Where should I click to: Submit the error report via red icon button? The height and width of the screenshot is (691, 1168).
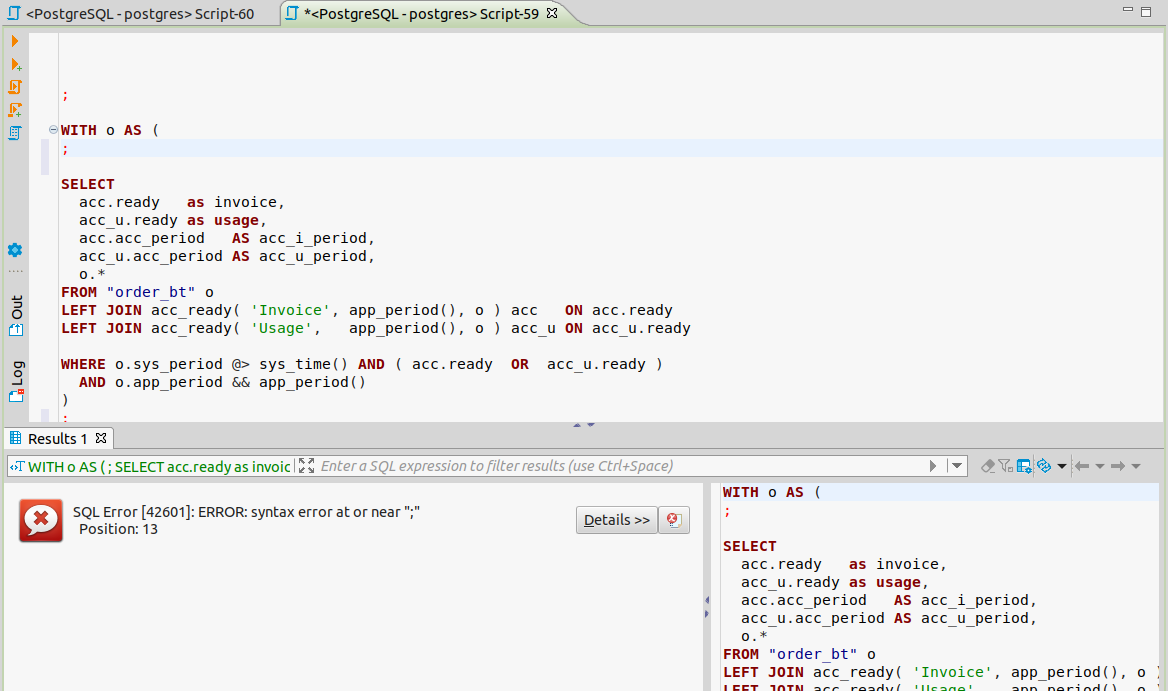pyautogui.click(x=673, y=519)
